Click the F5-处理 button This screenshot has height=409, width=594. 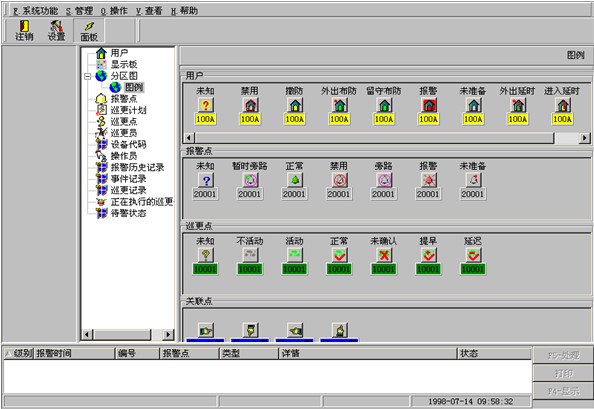tap(563, 355)
